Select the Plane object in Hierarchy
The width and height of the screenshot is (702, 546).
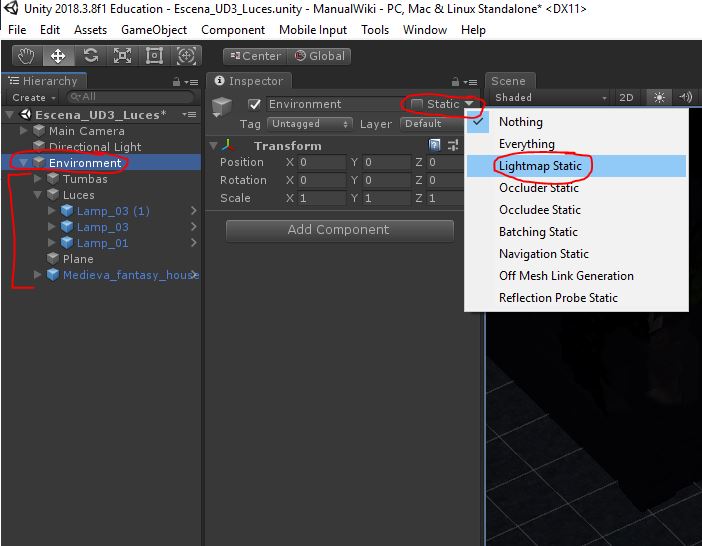point(78,259)
